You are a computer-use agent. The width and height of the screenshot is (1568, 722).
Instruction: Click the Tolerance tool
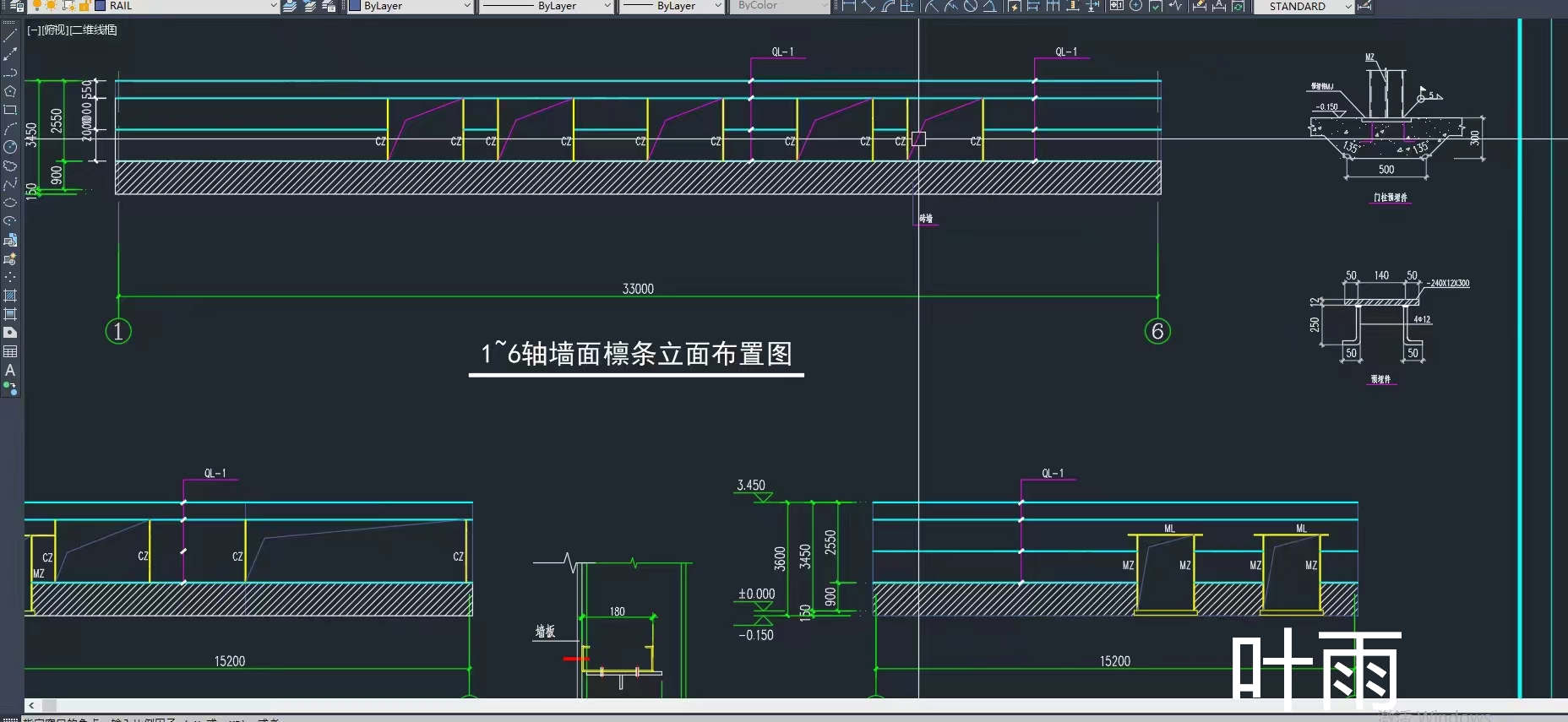click(1117, 6)
